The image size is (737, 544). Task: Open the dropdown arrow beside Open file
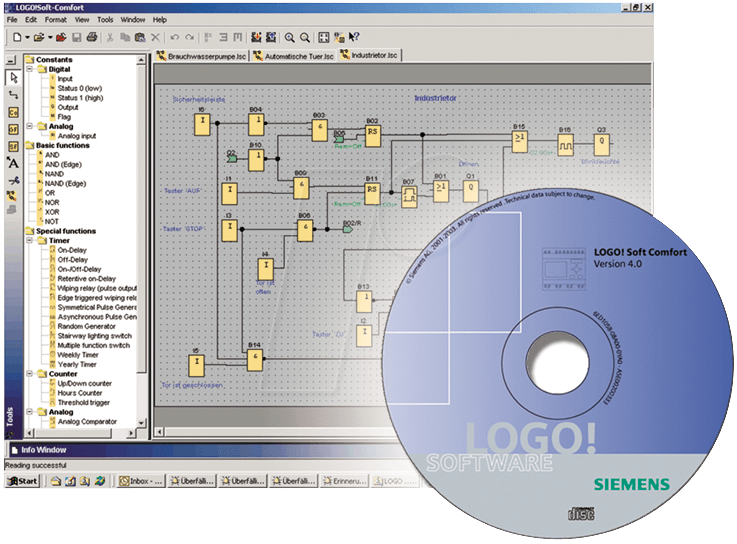(50, 38)
